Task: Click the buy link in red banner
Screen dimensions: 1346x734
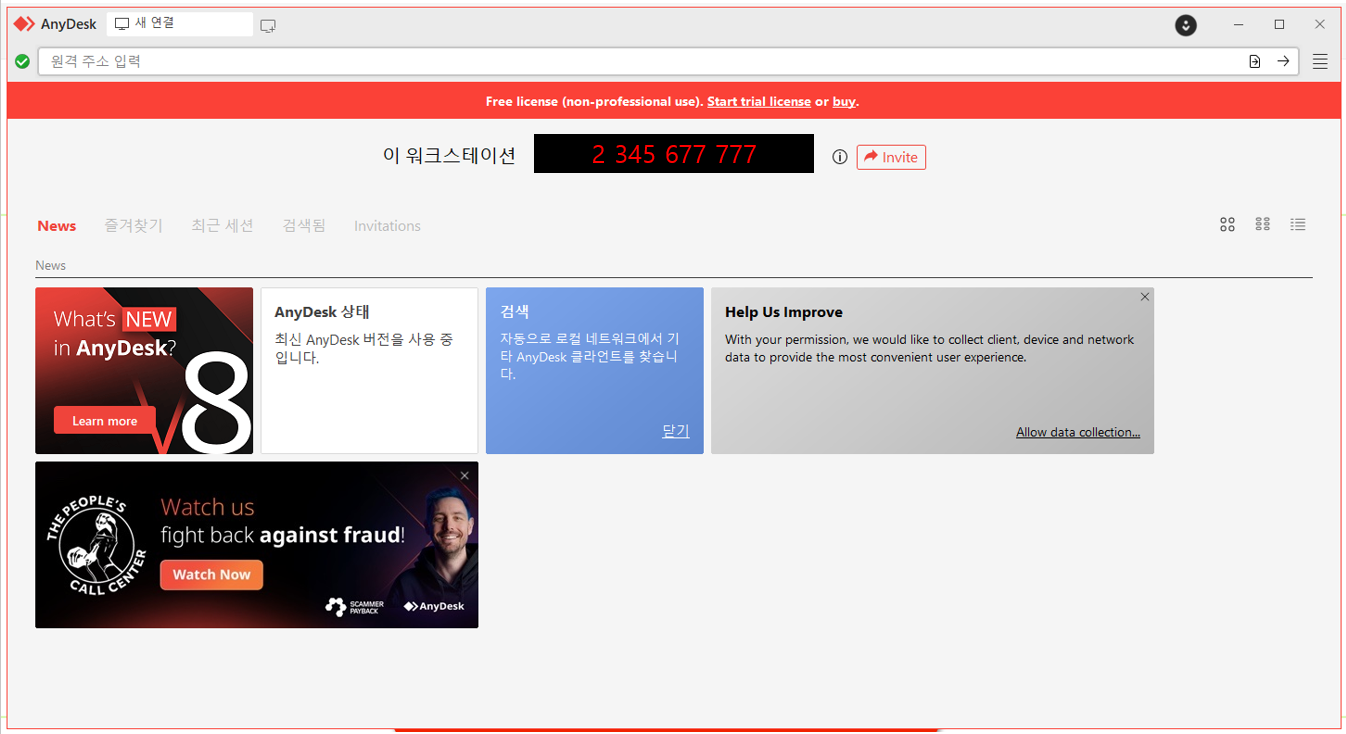Action: (x=844, y=102)
